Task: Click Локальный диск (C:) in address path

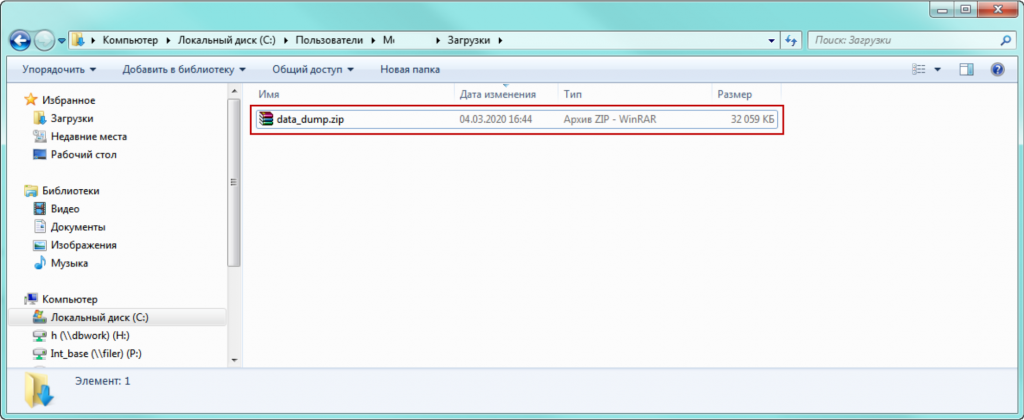Action: (229, 40)
